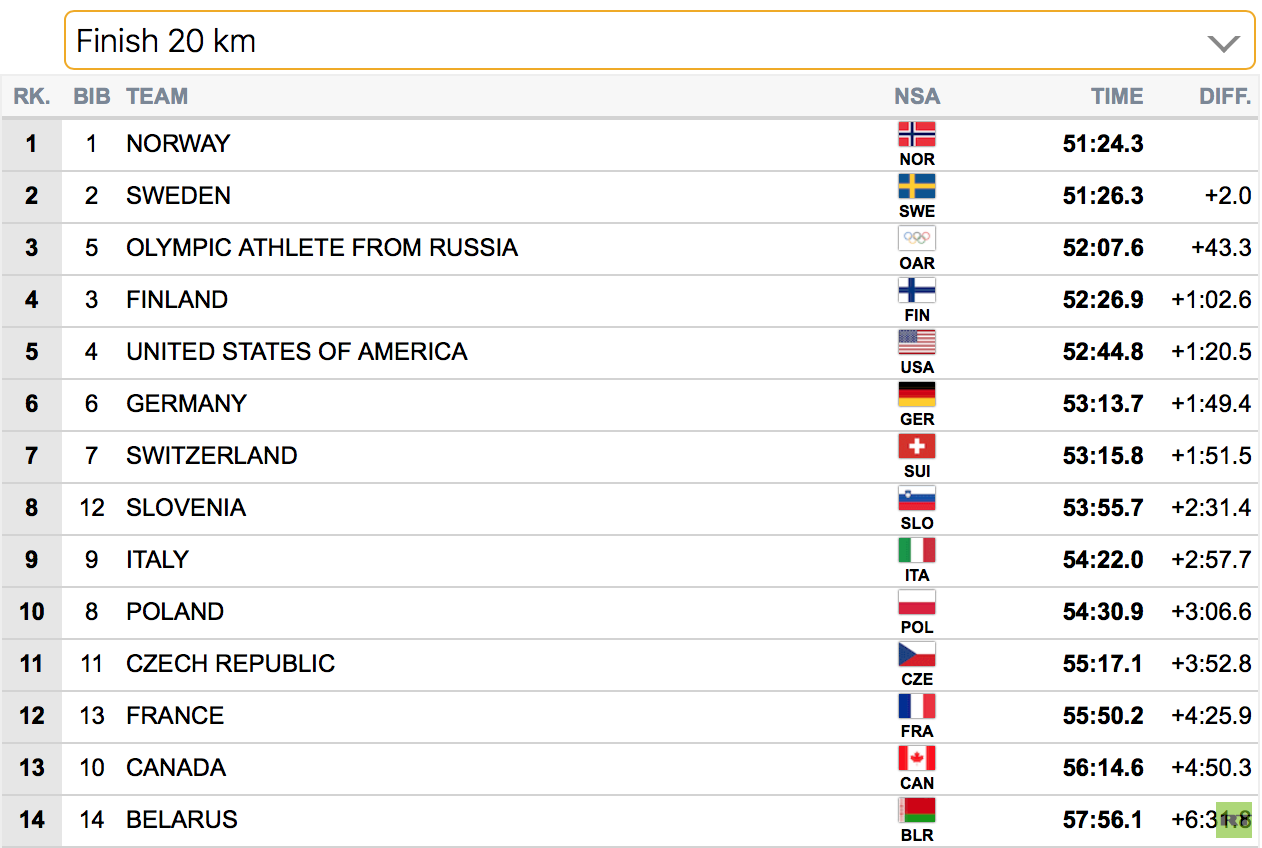Click the RK. column header
The image size is (1262, 848).
[x=32, y=96]
